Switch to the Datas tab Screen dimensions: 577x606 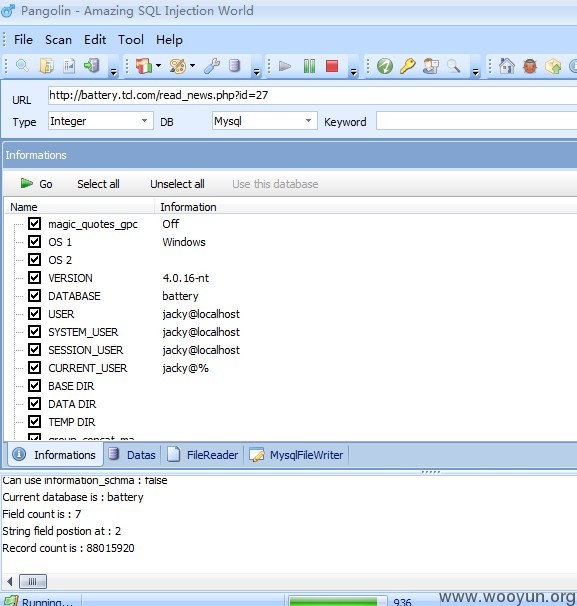pos(133,454)
